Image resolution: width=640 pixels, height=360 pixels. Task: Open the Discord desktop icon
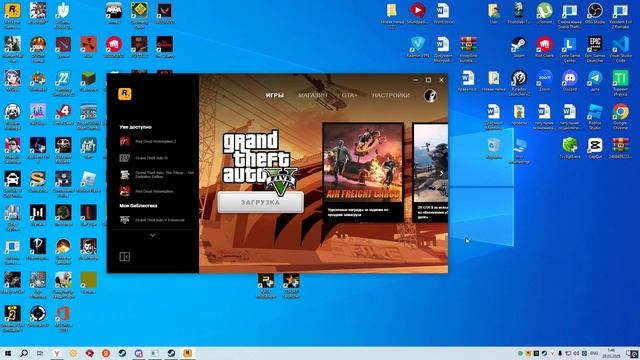coord(569,81)
